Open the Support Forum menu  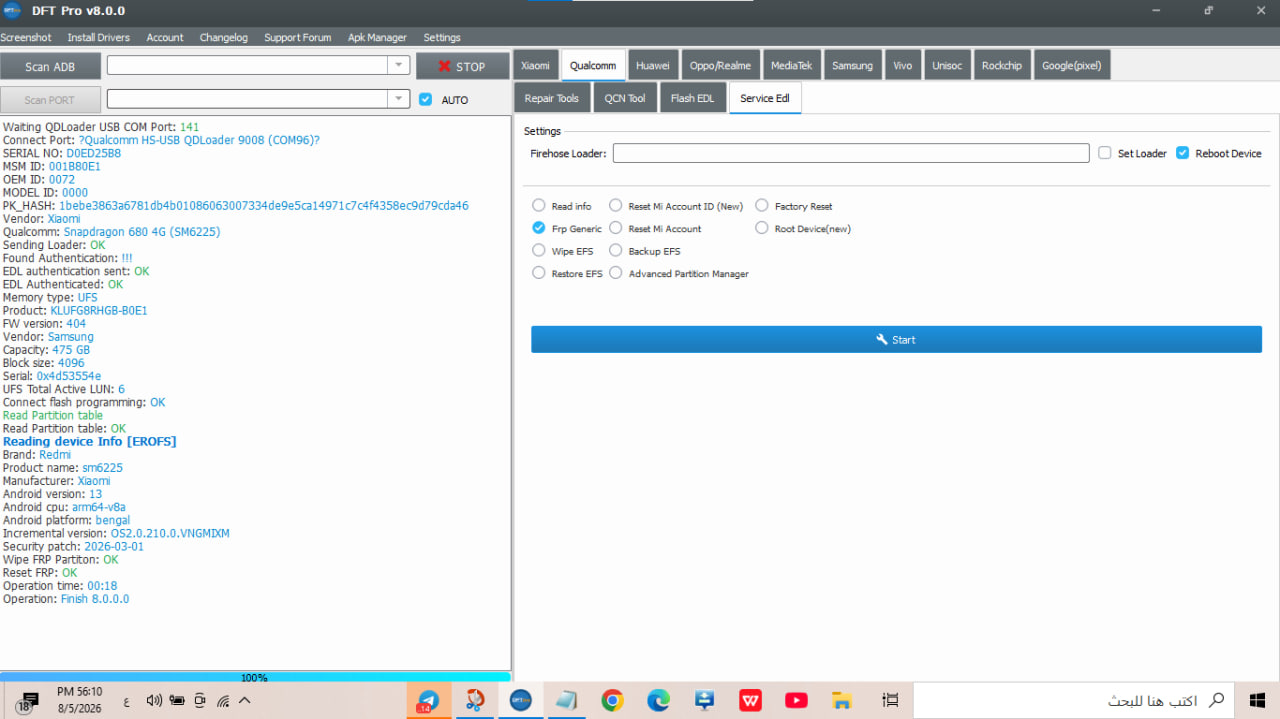[x=297, y=37]
